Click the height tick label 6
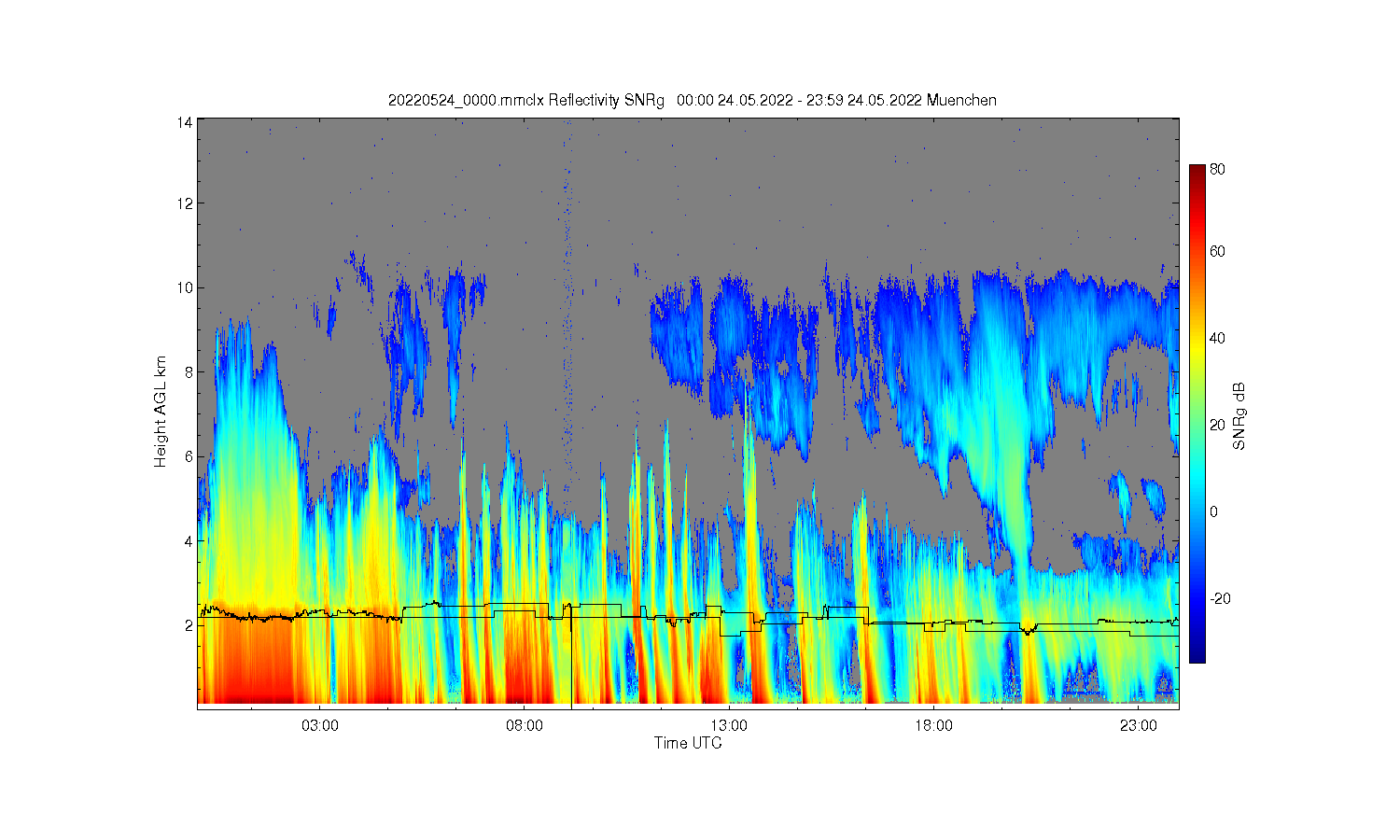Viewport: 1400px width, 840px height. coord(189,456)
